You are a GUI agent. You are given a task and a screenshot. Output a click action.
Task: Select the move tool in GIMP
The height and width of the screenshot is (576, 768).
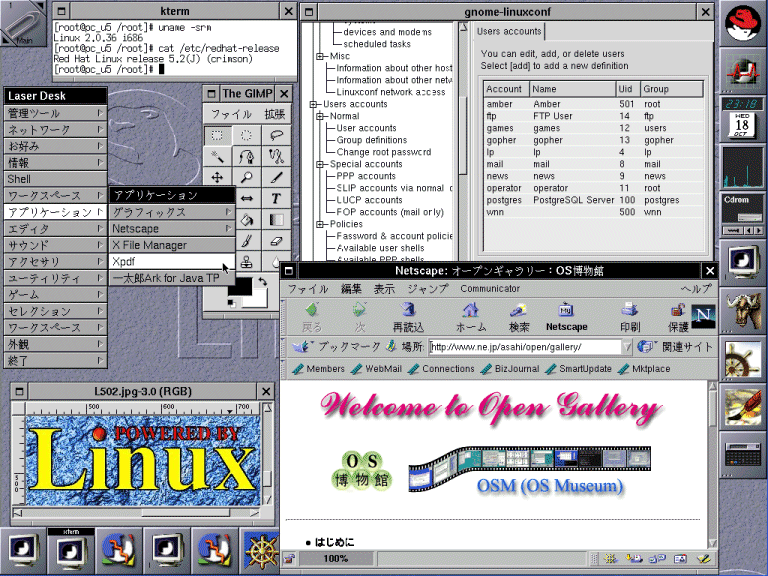click(x=217, y=177)
